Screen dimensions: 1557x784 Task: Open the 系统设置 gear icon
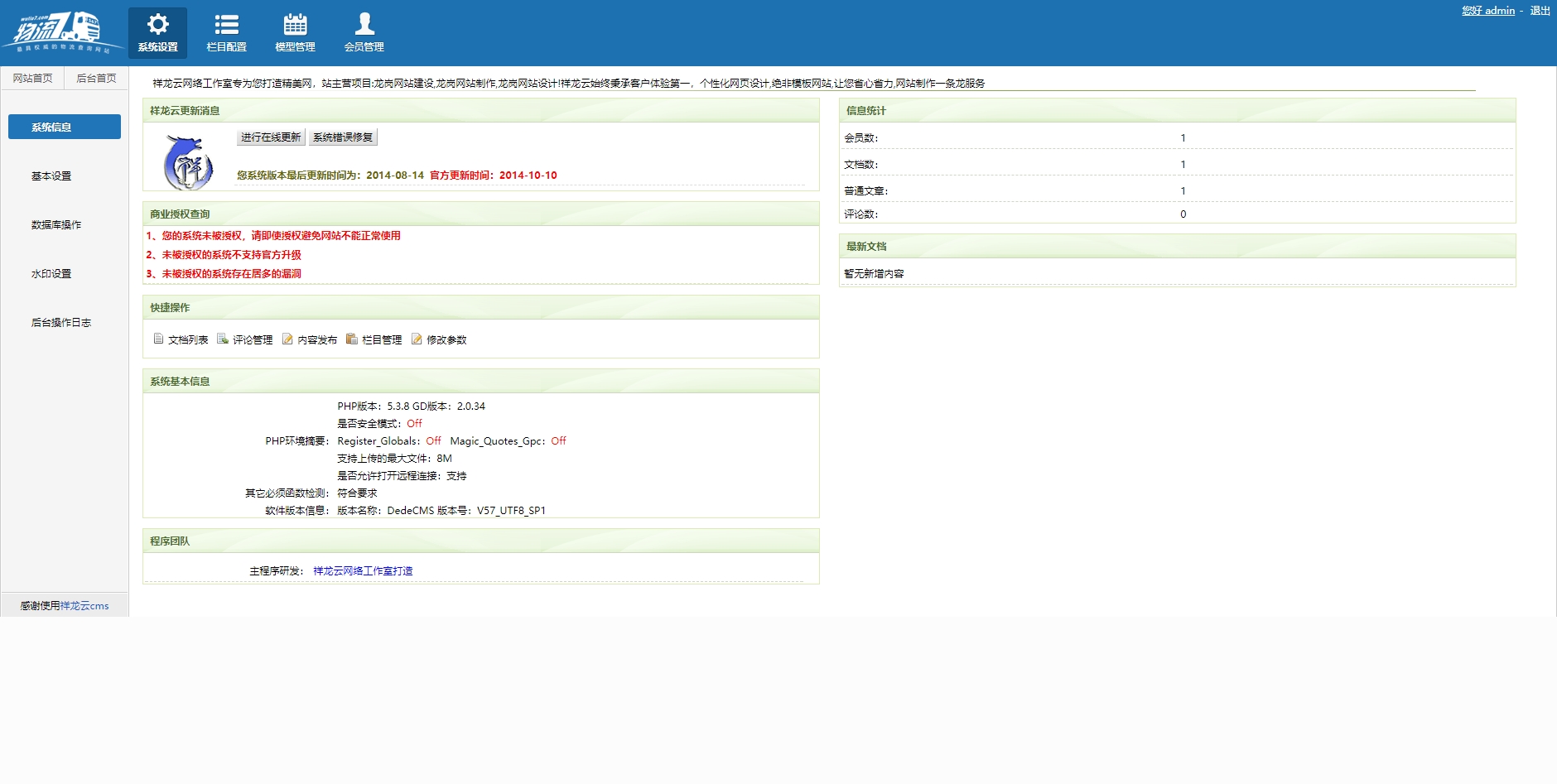tap(157, 24)
